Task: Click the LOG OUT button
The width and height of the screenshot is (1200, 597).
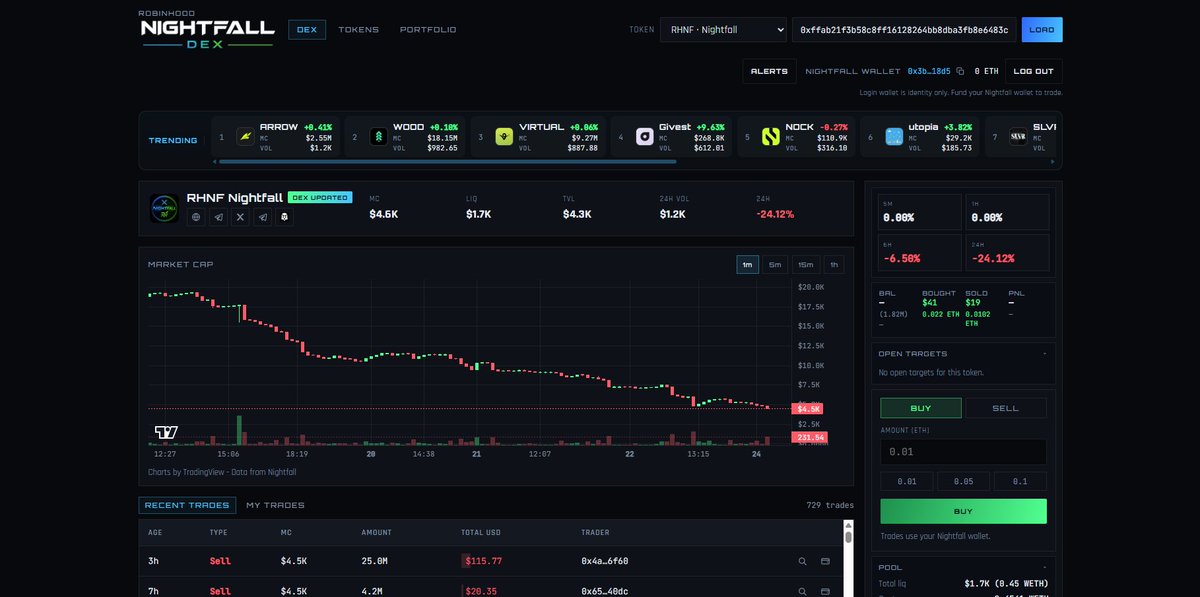Action: coord(1034,71)
